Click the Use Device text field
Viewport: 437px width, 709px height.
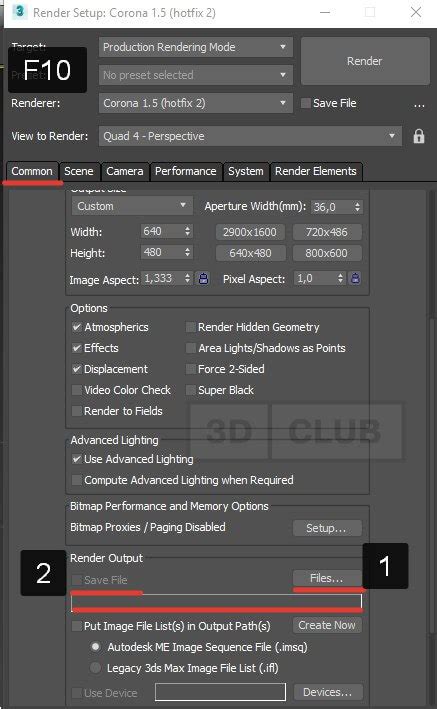point(220,692)
